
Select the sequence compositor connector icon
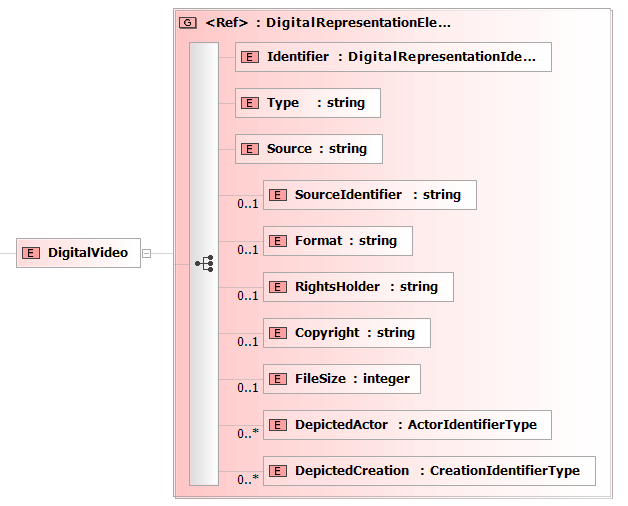(204, 264)
